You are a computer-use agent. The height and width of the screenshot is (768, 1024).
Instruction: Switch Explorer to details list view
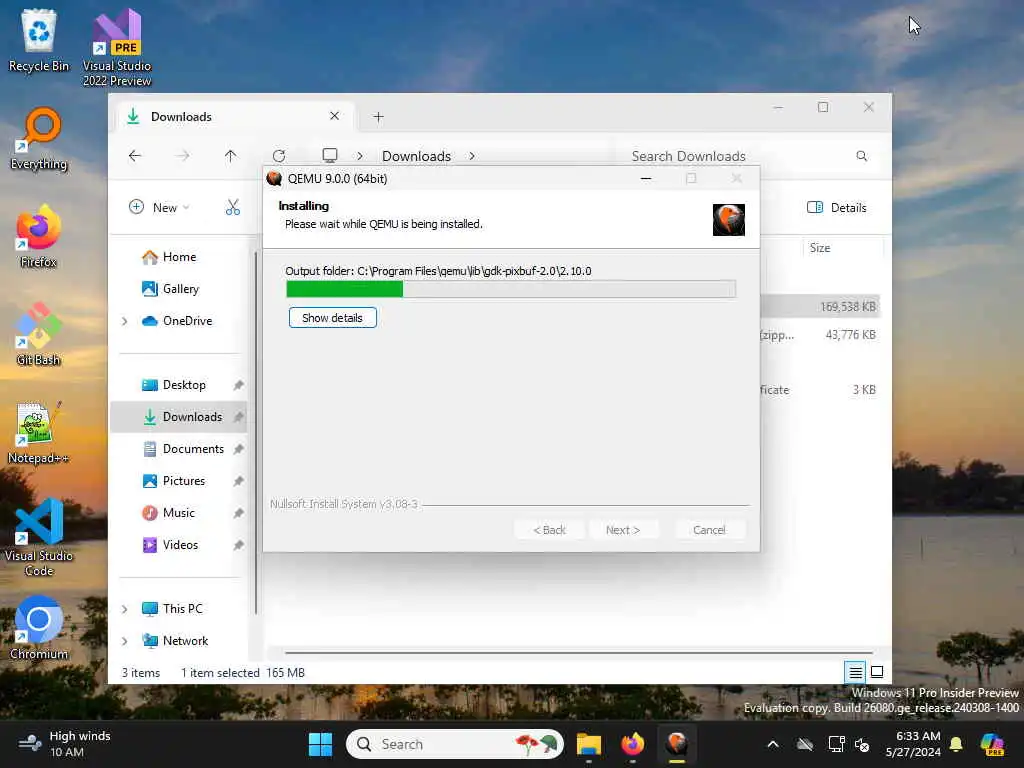(x=855, y=671)
